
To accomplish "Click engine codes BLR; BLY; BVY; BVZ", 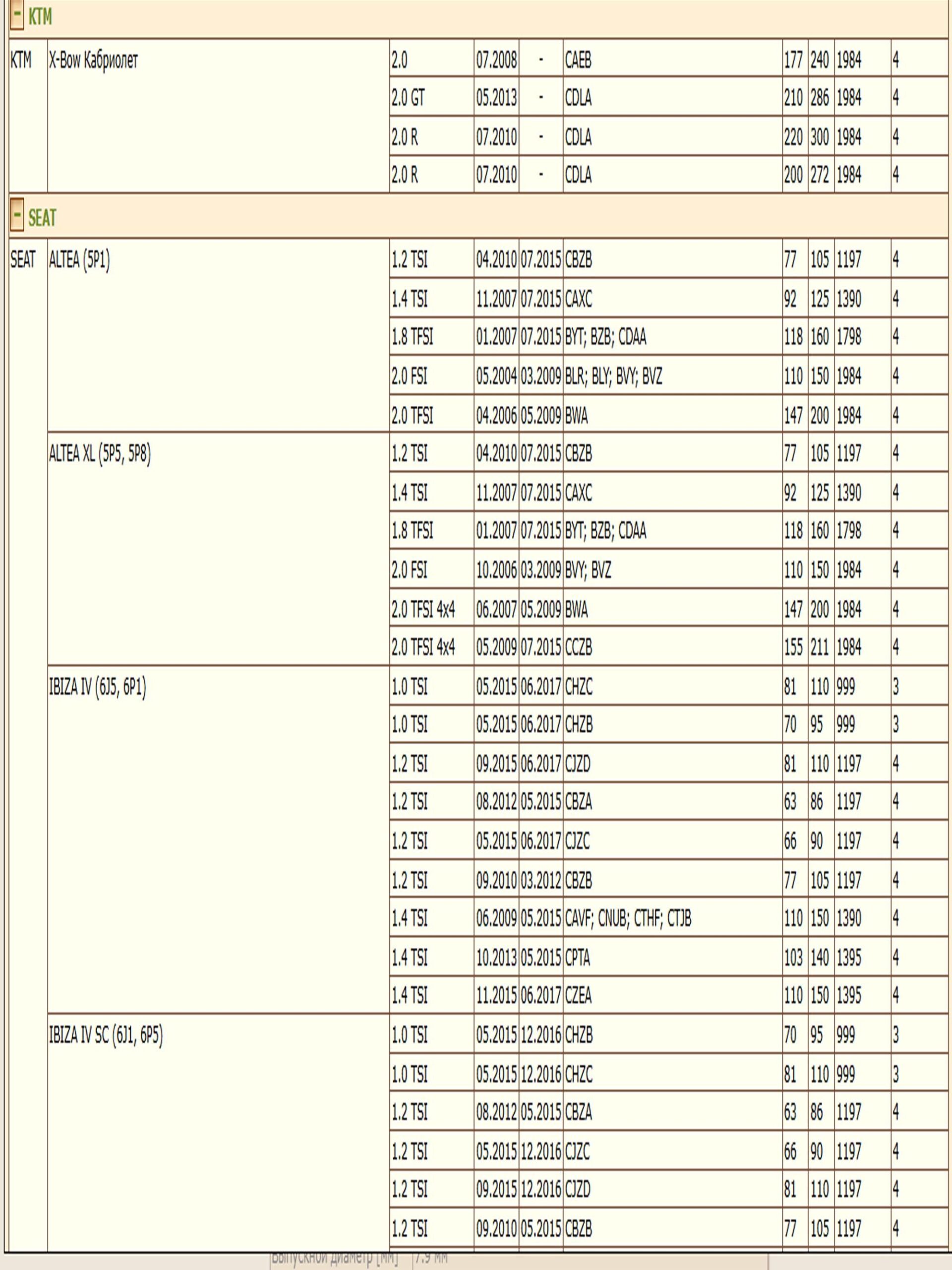I will (613, 377).
